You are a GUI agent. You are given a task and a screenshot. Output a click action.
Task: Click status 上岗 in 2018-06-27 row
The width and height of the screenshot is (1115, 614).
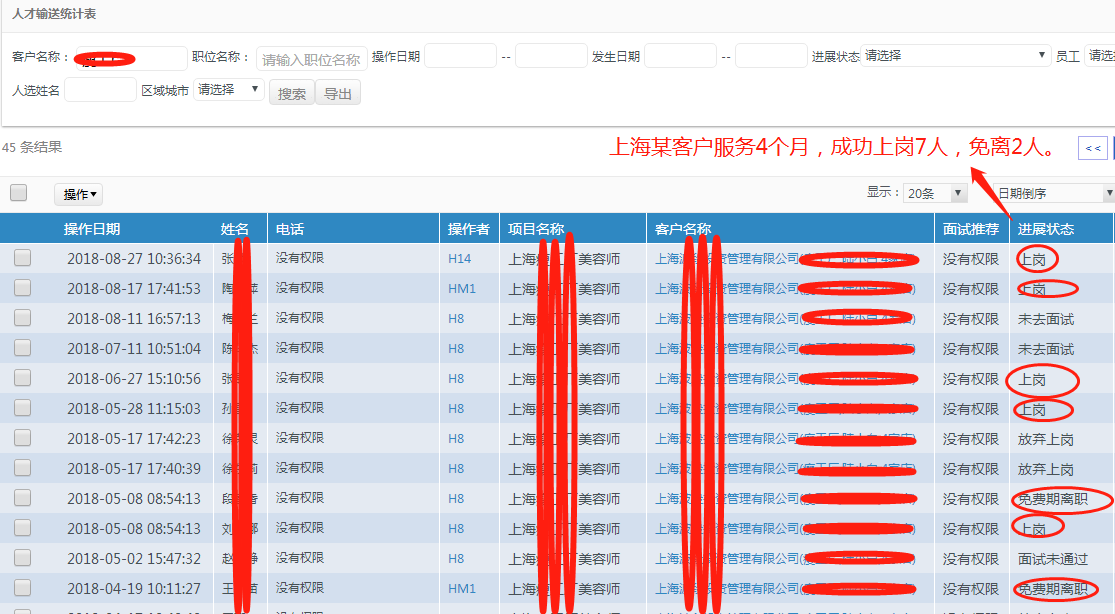[1032, 379]
